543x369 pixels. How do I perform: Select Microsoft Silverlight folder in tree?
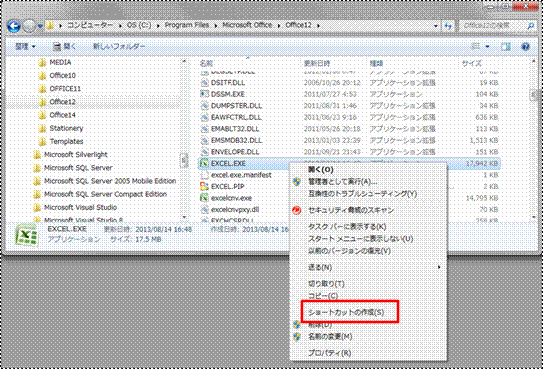(x=75, y=154)
